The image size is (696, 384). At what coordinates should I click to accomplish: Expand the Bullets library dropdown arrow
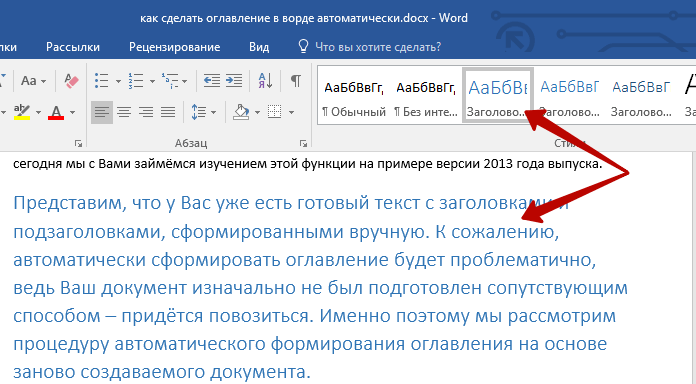point(118,81)
